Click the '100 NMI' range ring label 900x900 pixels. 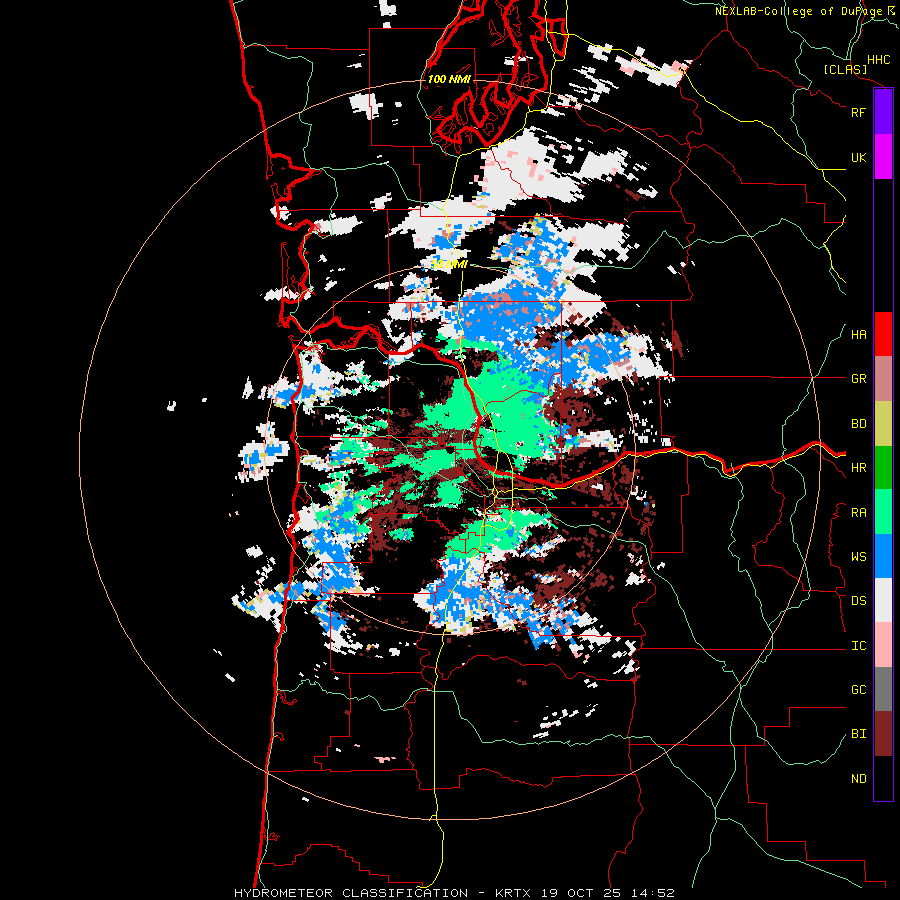(449, 79)
